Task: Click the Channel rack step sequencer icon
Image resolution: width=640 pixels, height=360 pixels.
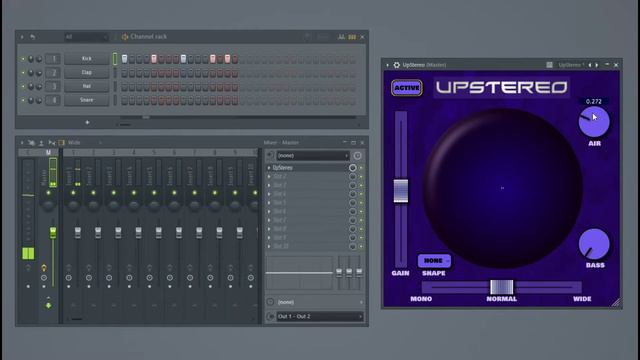Action: [x=124, y=37]
